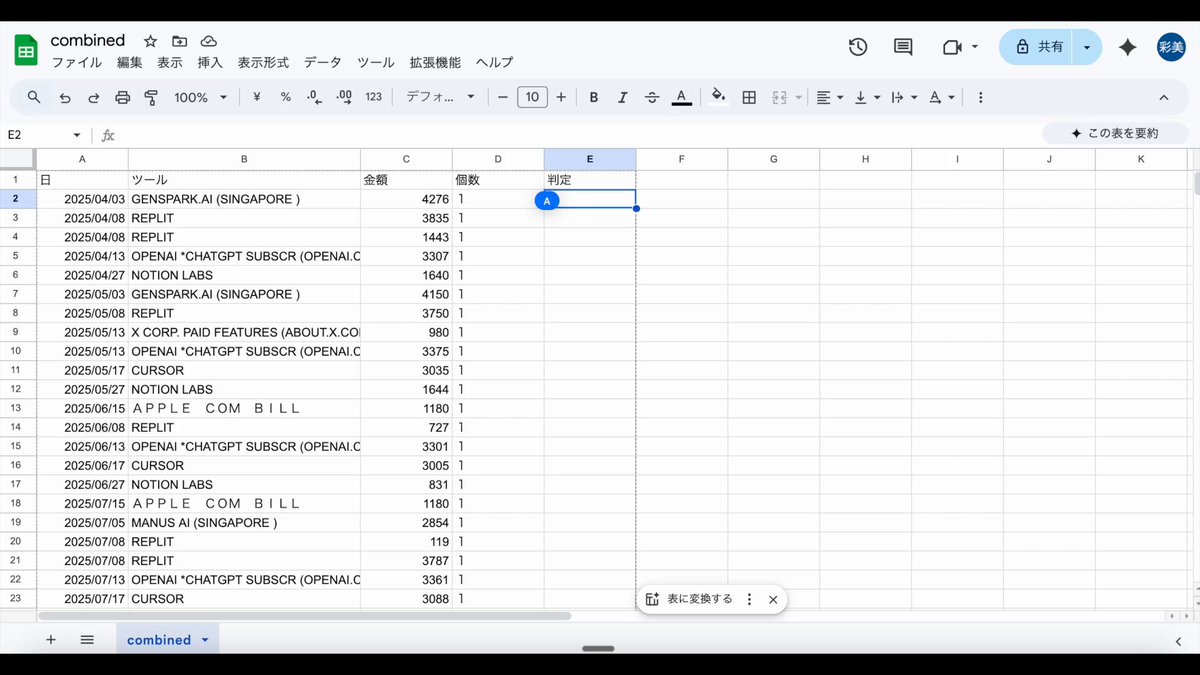Open the データ menu
The height and width of the screenshot is (675, 1200).
point(323,62)
